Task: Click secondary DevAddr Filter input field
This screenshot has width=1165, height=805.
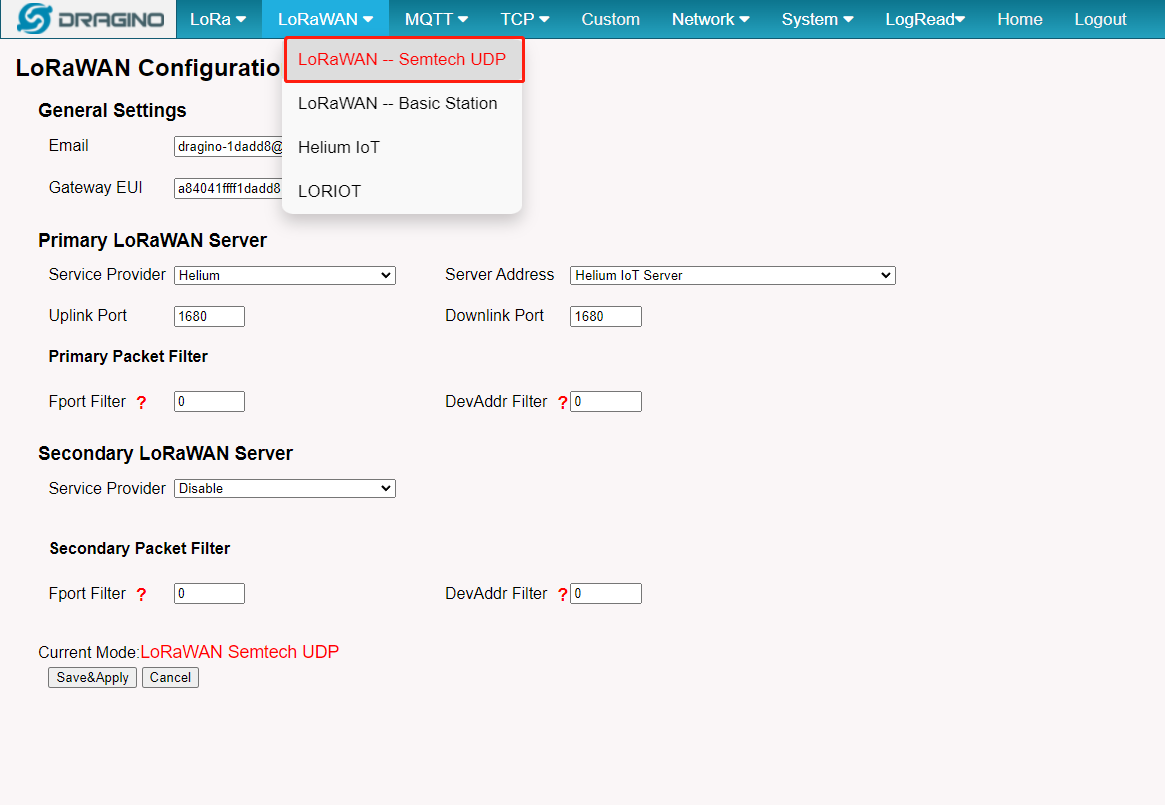Action: click(x=606, y=593)
